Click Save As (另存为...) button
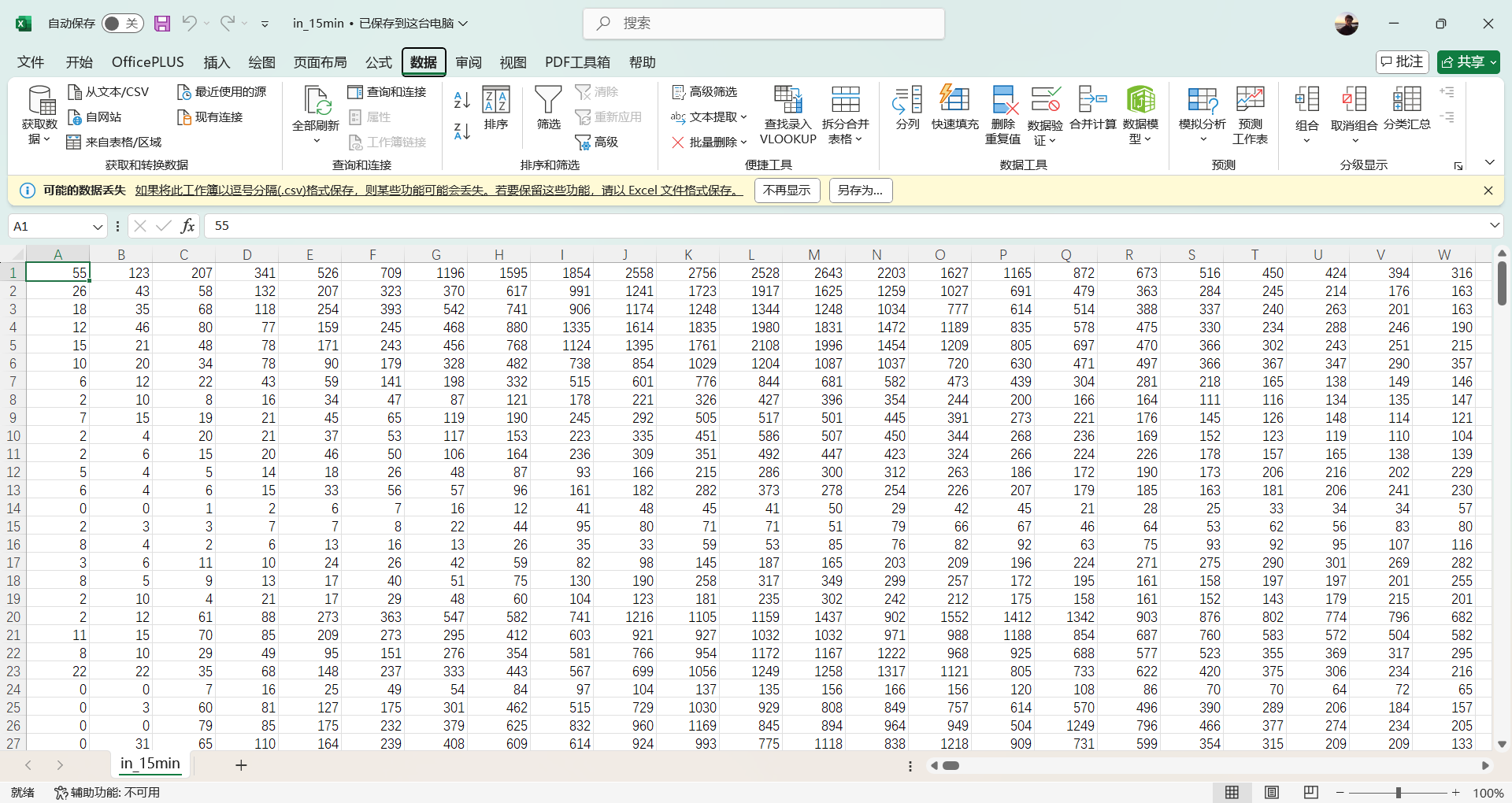Viewport: 1512px width, 803px height. coord(861,191)
